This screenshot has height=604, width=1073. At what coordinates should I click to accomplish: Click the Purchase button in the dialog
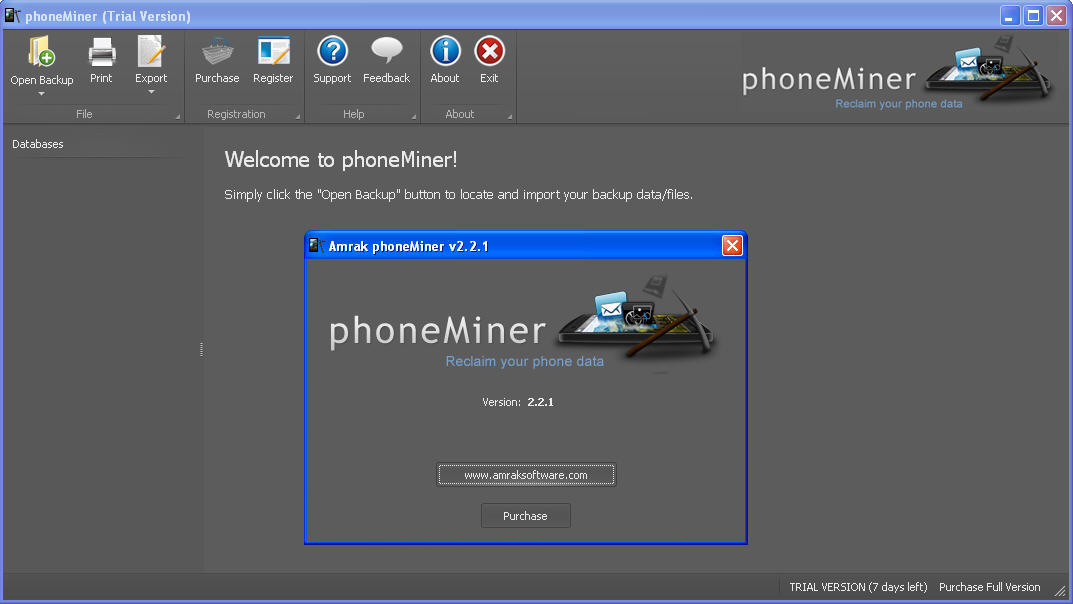pyautogui.click(x=525, y=515)
